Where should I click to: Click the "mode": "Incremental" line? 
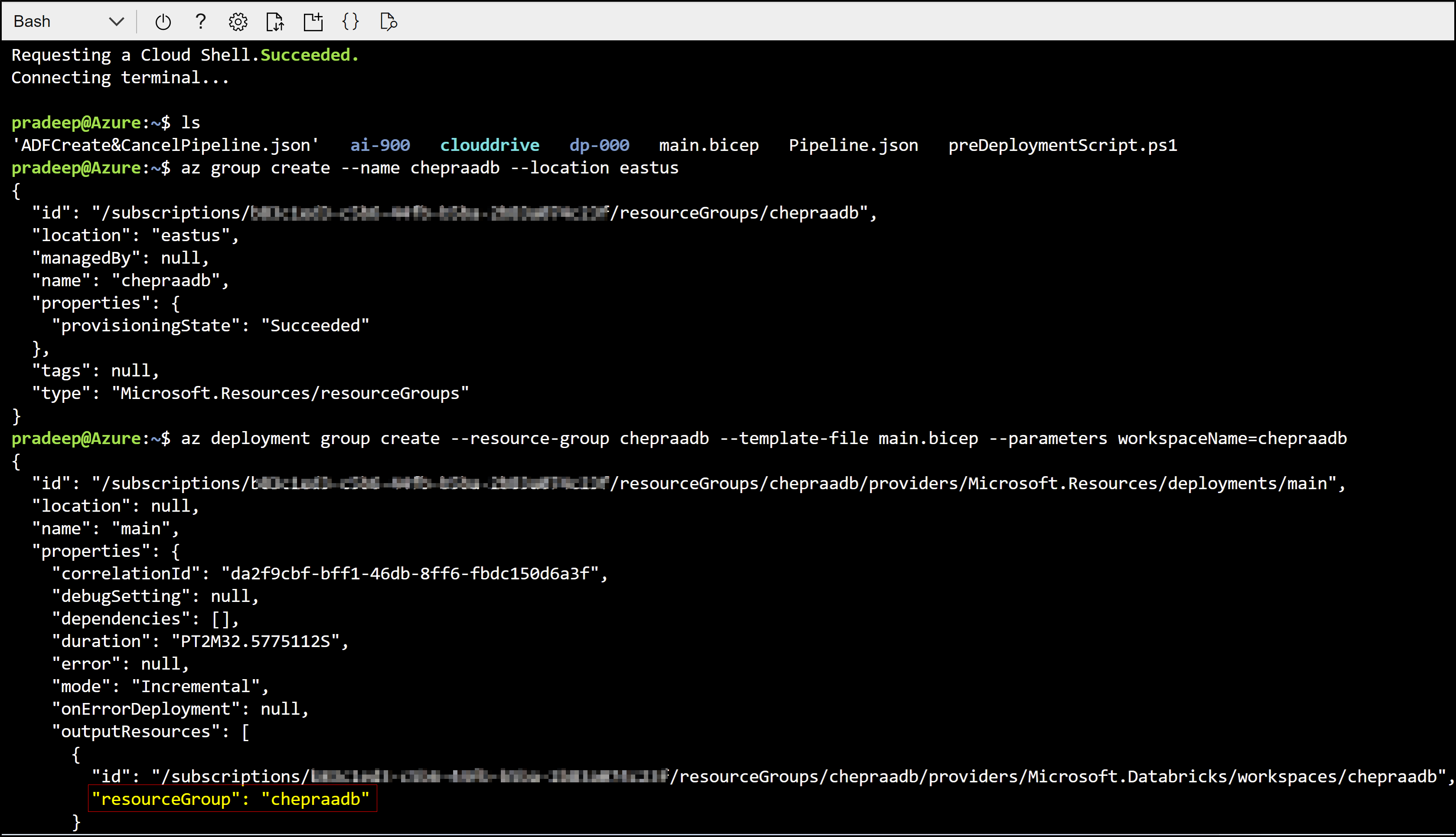coord(160,686)
